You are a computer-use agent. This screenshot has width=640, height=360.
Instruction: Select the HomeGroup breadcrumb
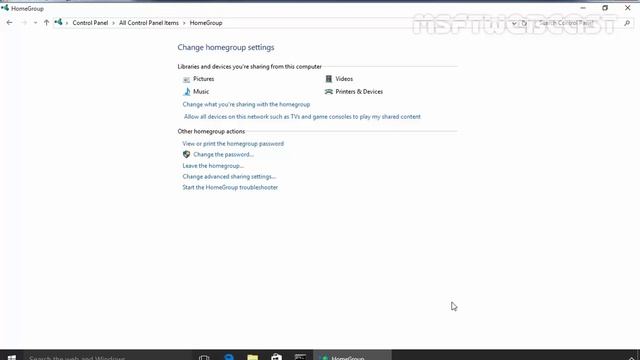click(206, 23)
